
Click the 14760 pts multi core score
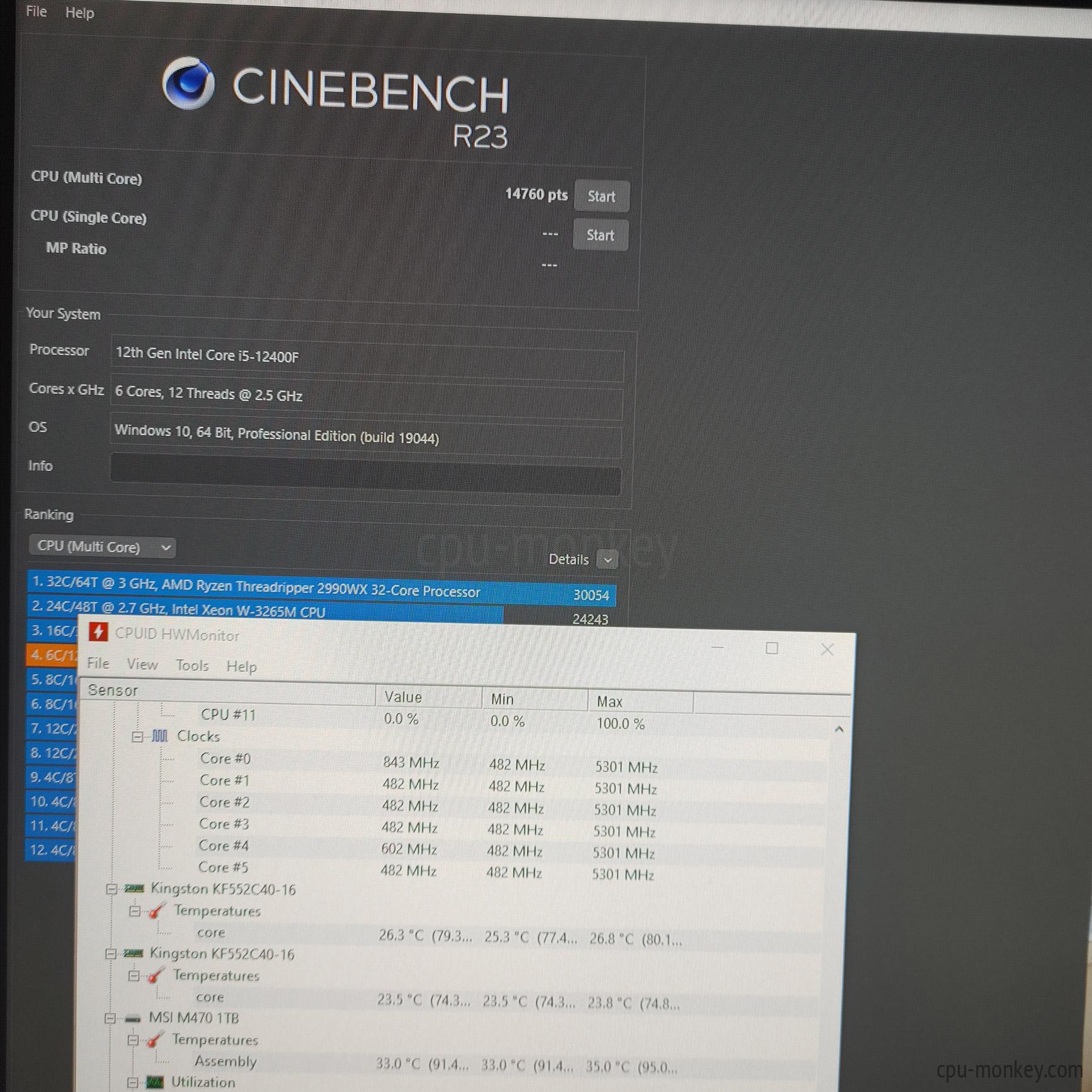point(536,194)
